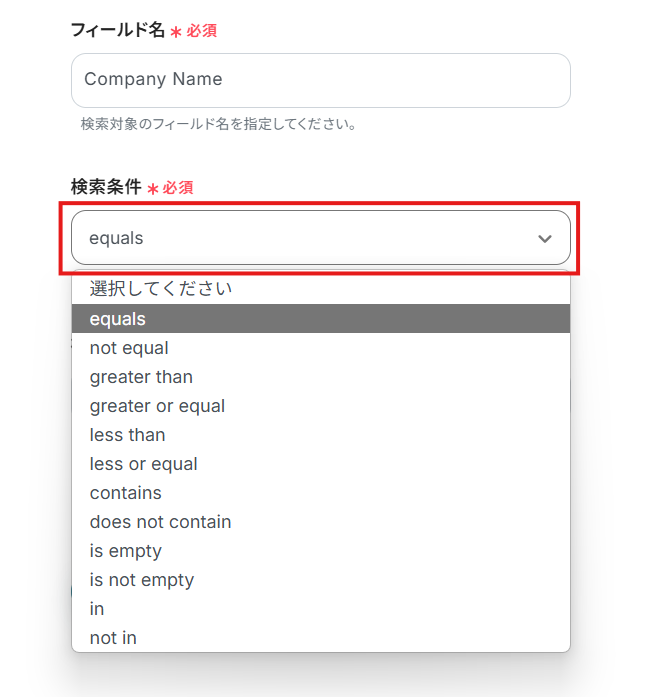Image resolution: width=646 pixels, height=697 pixels.
Task: Pick the greater than condition
Action: point(321,377)
